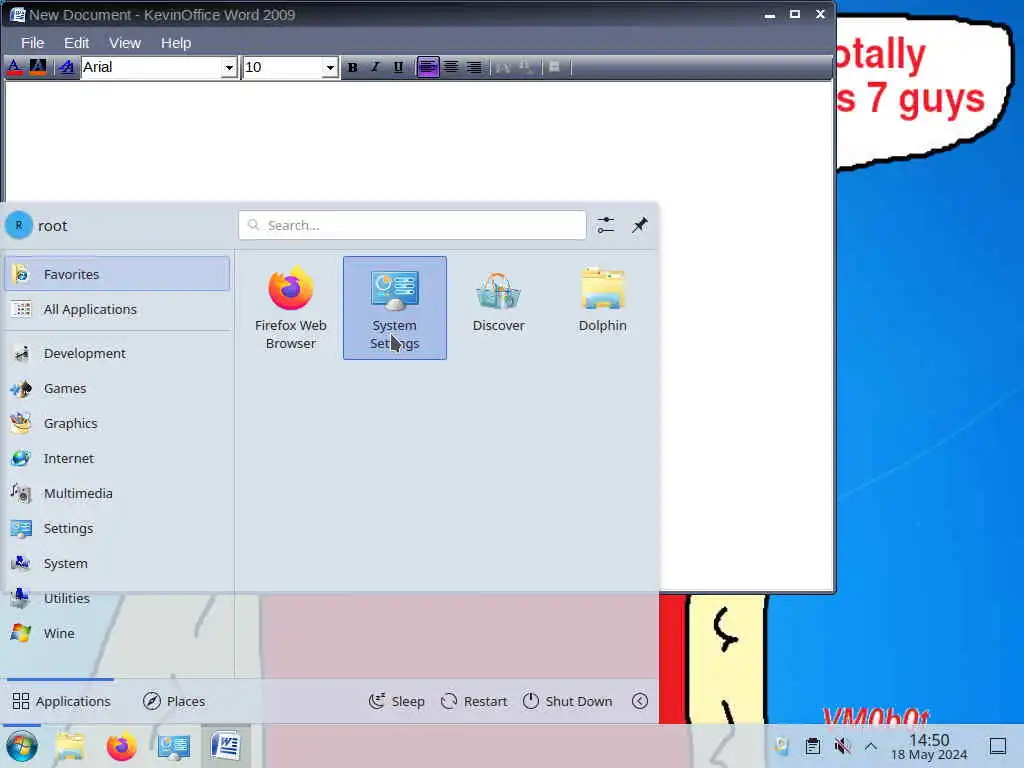Switch to the Places tab
The image size is (1024, 768).
(x=174, y=701)
